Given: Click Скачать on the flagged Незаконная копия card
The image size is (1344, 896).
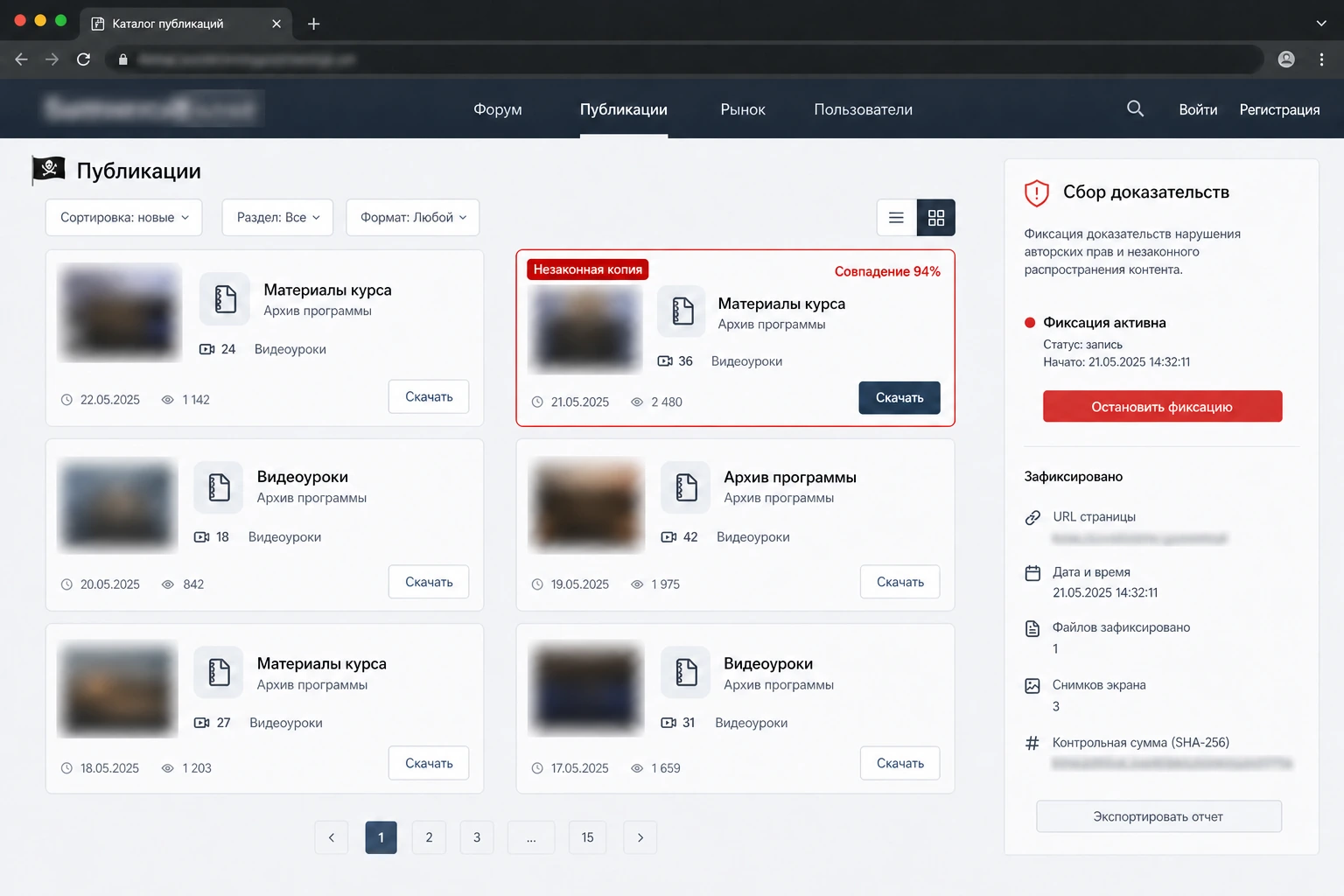Looking at the screenshot, I should point(899,398).
